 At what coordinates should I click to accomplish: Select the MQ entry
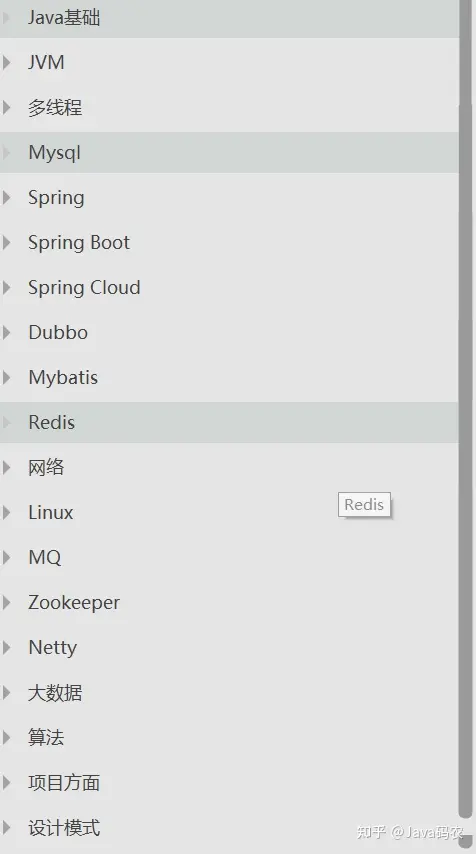(x=45, y=557)
